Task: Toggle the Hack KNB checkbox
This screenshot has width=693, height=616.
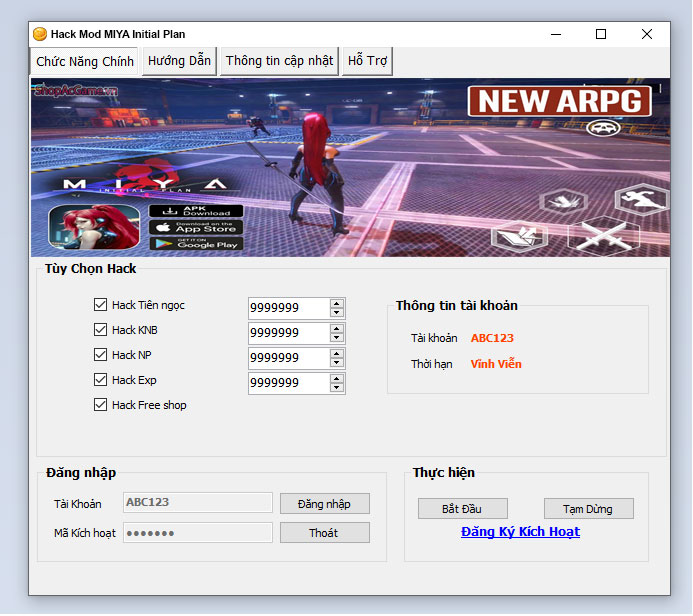Action: pos(100,330)
